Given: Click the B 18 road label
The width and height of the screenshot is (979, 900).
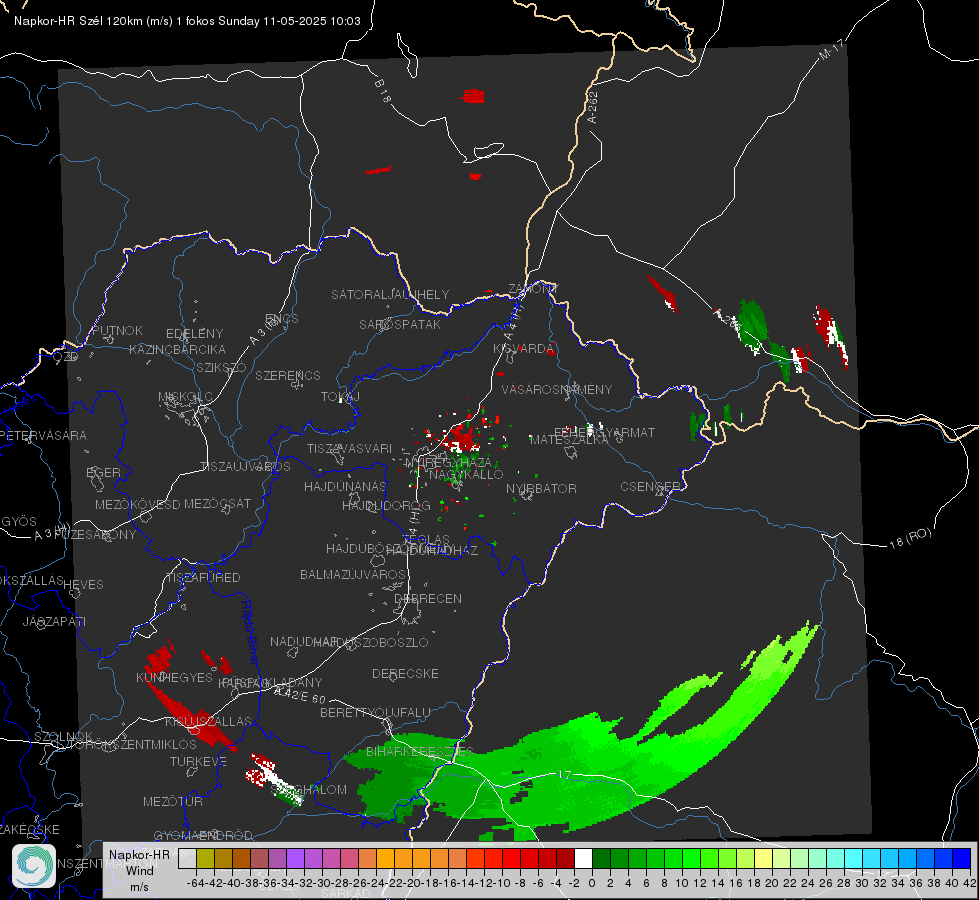Looking at the screenshot, I should (382, 91).
